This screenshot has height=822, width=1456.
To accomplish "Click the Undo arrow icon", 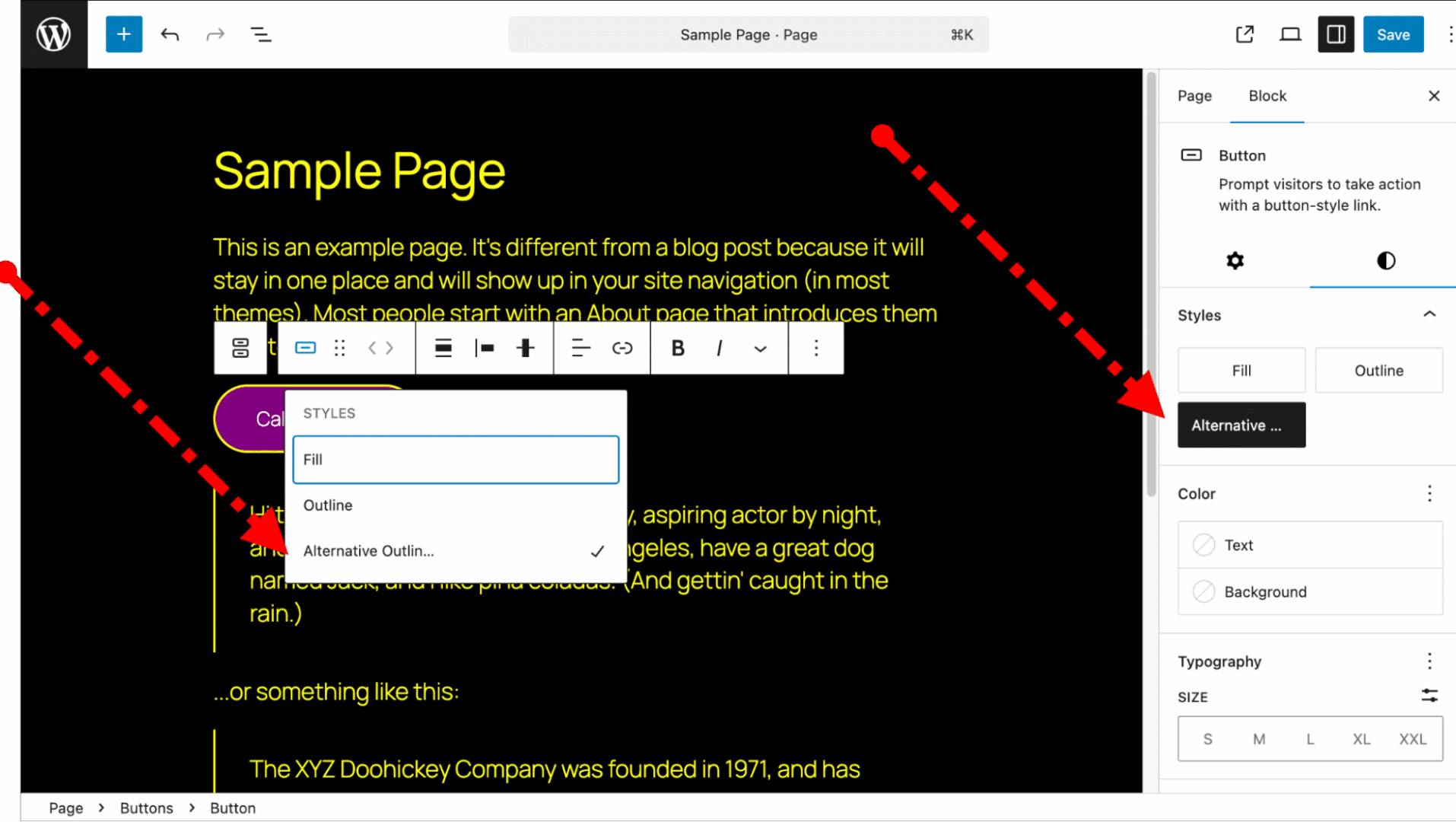I will click(170, 34).
